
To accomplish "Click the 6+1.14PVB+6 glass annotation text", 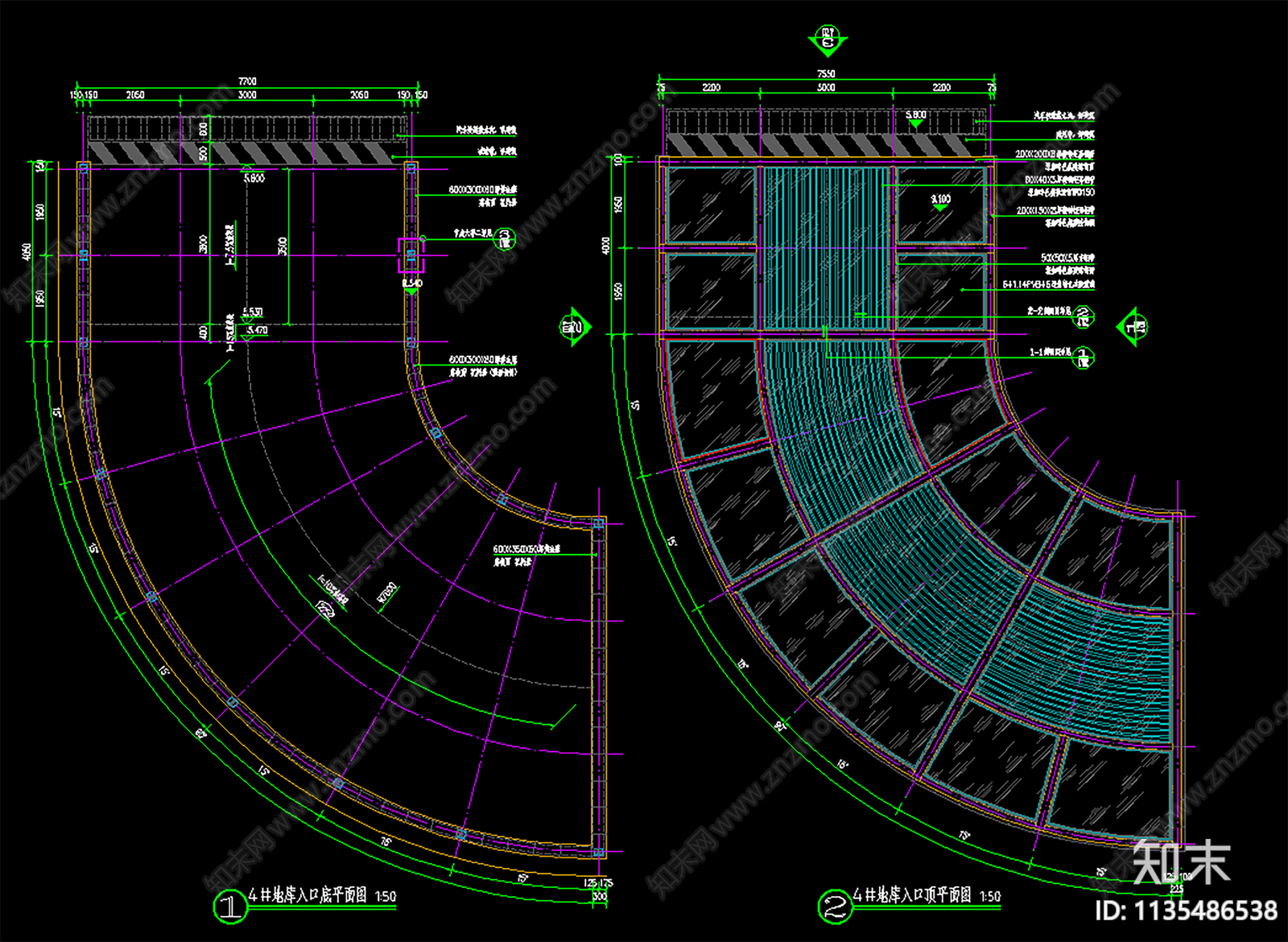I will point(1048,285).
